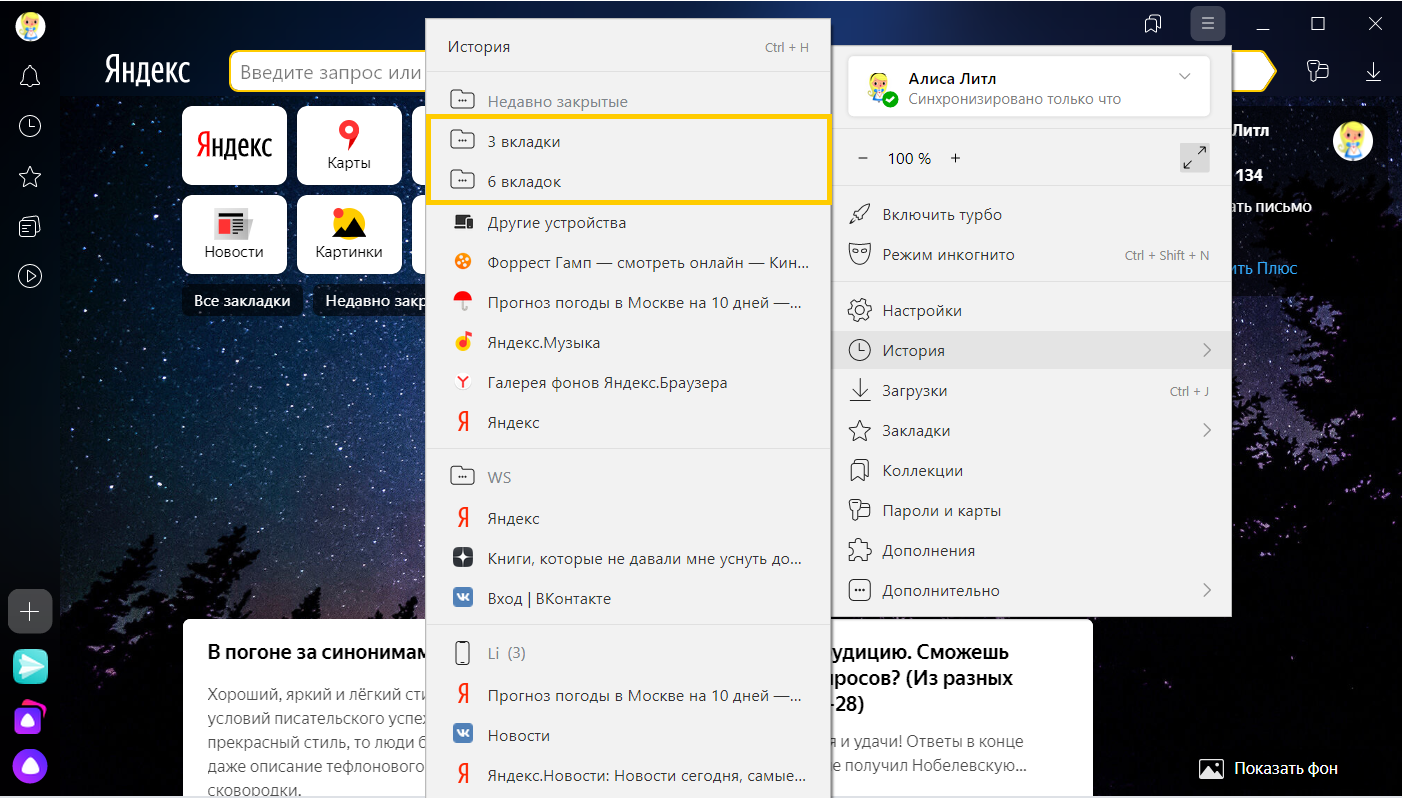Screen dimensions: 1402x798
Task: Open the teal messenger app in sidebar
Action: click(30, 666)
